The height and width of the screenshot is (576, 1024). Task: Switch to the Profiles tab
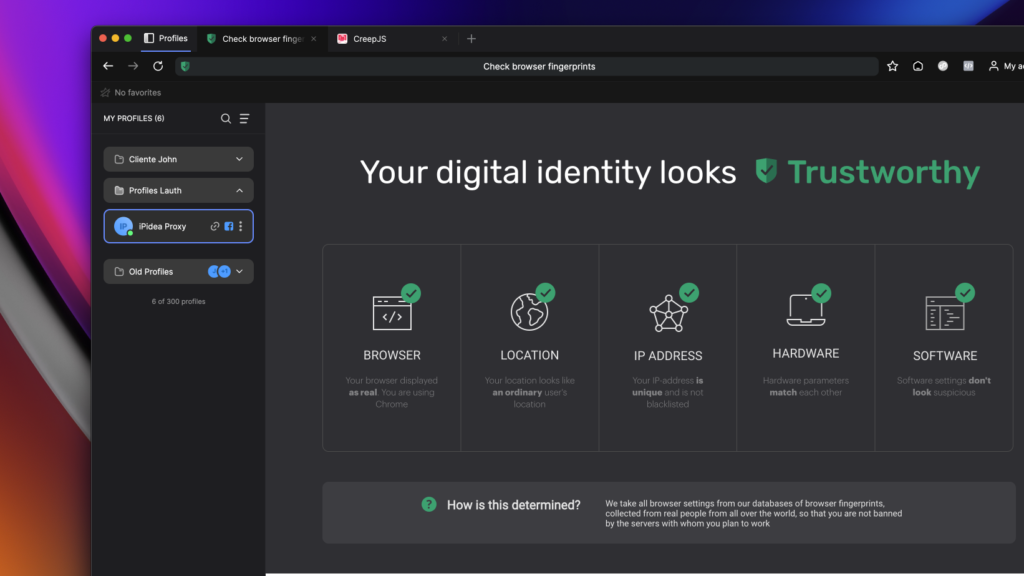pos(166,39)
